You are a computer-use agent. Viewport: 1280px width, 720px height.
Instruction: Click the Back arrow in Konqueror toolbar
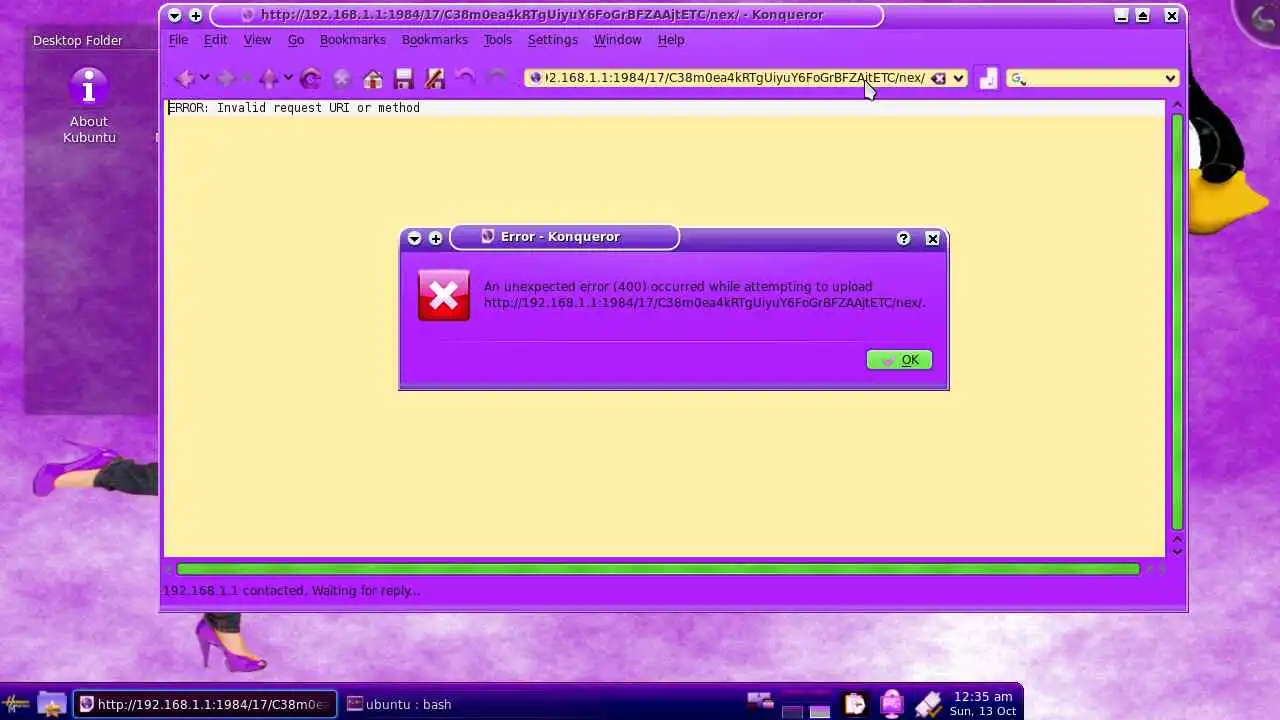pyautogui.click(x=184, y=78)
